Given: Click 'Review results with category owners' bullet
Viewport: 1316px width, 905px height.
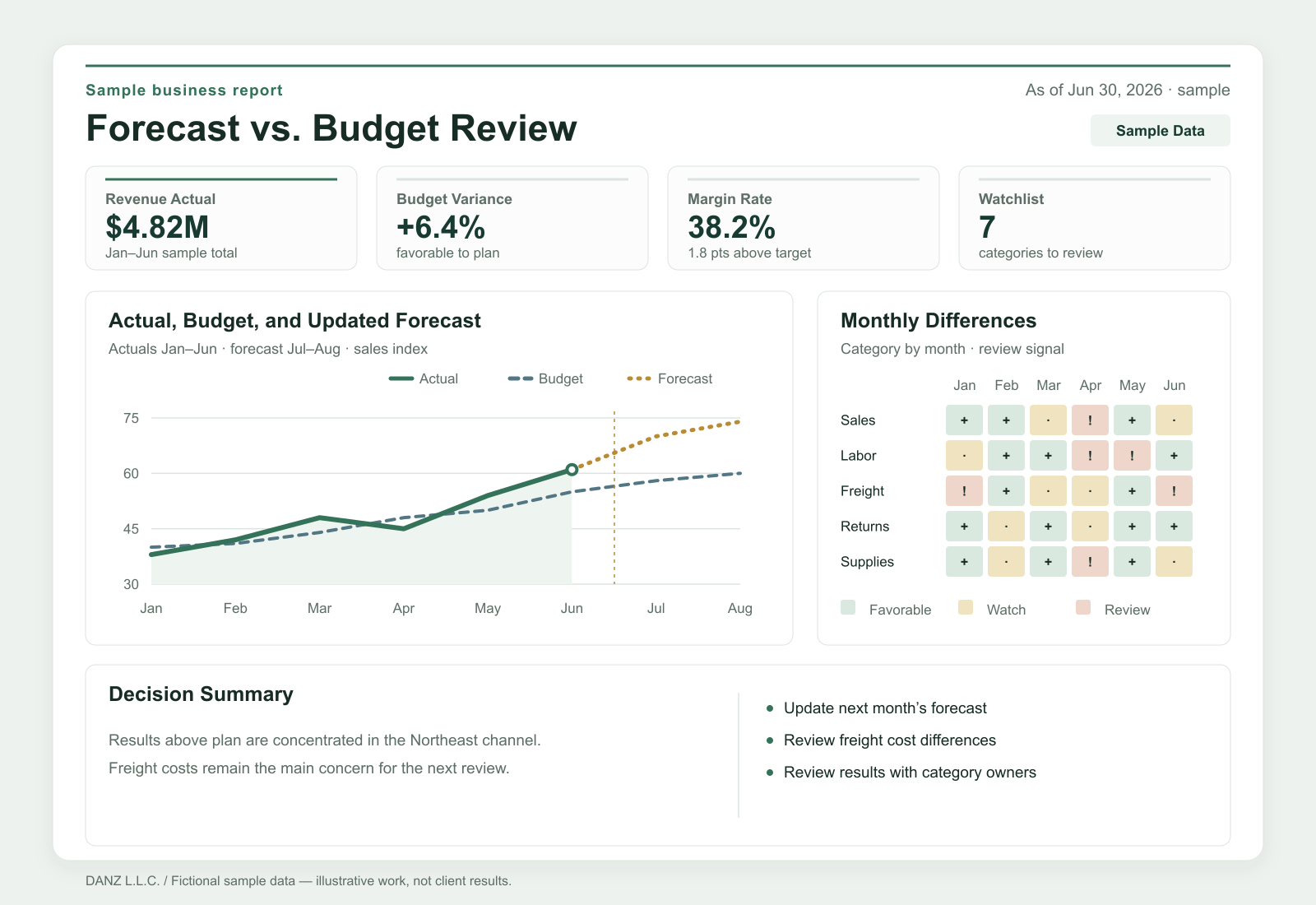Looking at the screenshot, I should coord(910,773).
